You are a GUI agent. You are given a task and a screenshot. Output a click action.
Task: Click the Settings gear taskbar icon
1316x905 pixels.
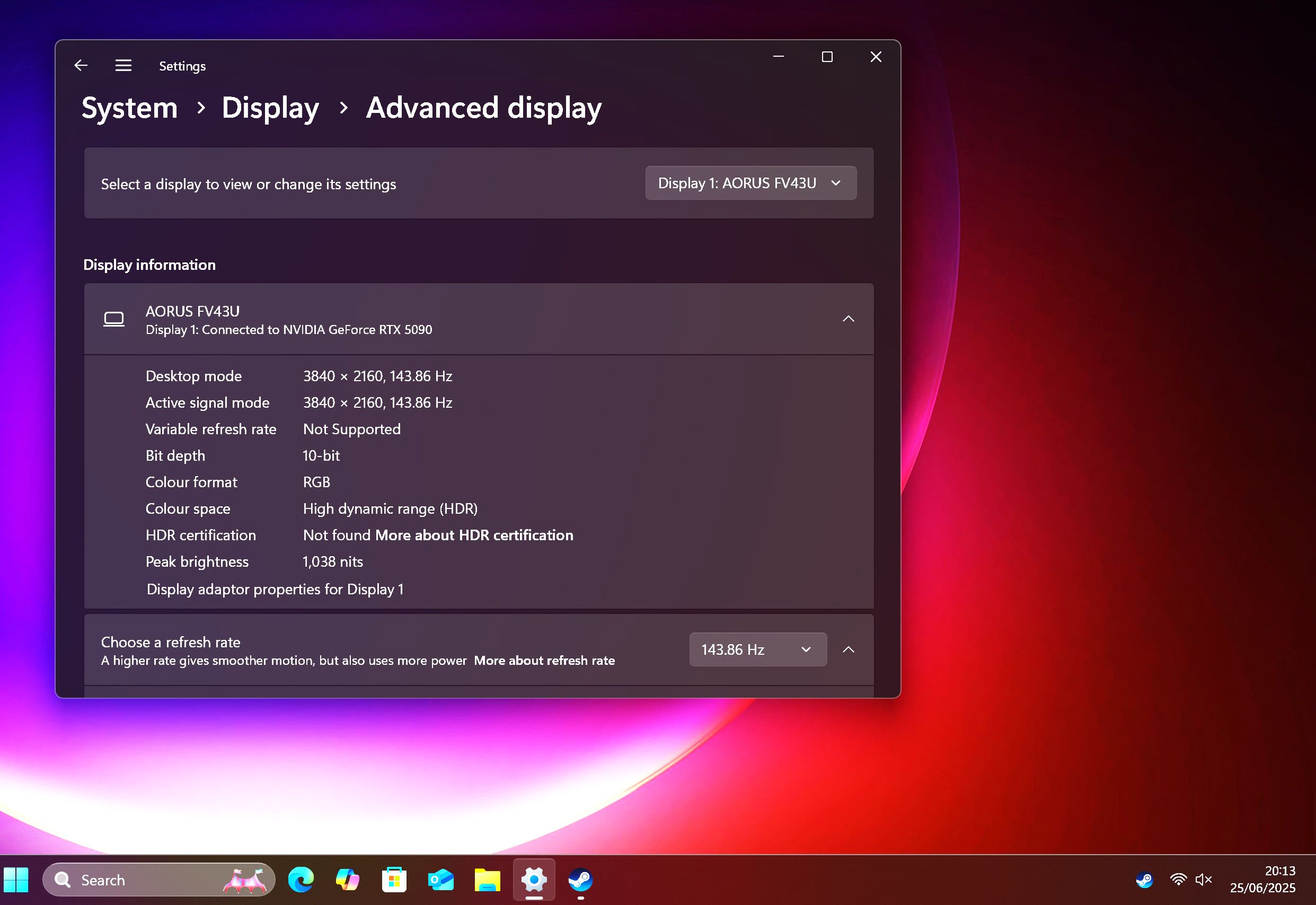click(x=534, y=880)
